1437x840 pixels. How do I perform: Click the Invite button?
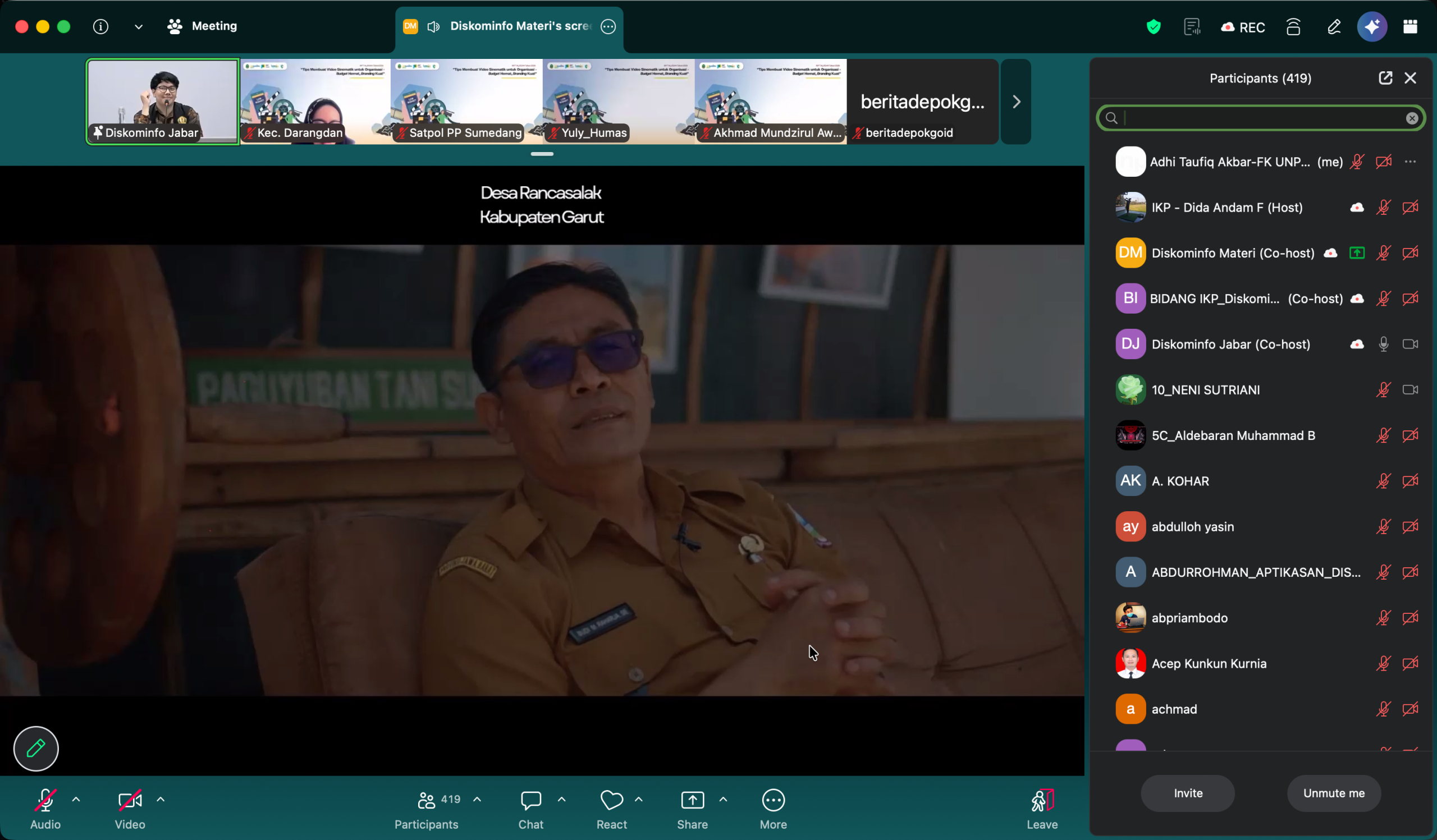1187,793
